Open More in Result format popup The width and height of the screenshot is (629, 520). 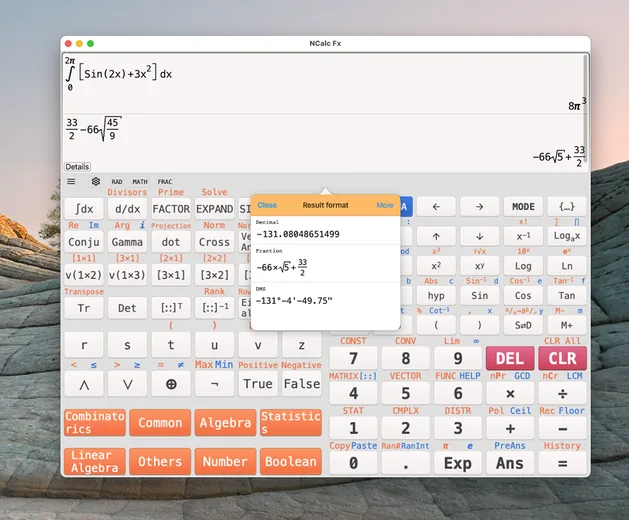coord(385,205)
